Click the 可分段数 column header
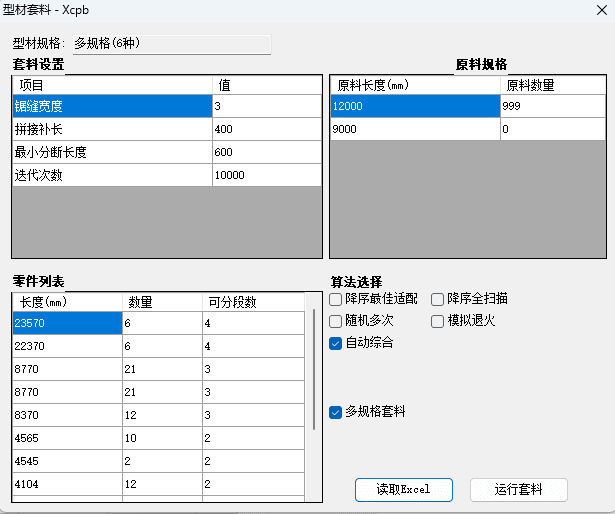615x514 pixels. click(x=253, y=302)
